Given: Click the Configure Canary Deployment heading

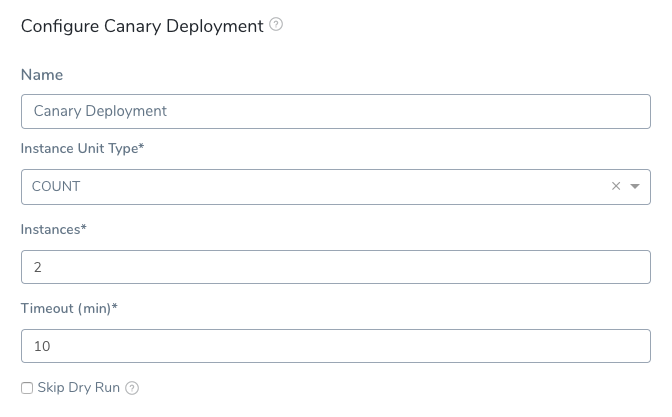Looking at the screenshot, I should coord(142,26).
